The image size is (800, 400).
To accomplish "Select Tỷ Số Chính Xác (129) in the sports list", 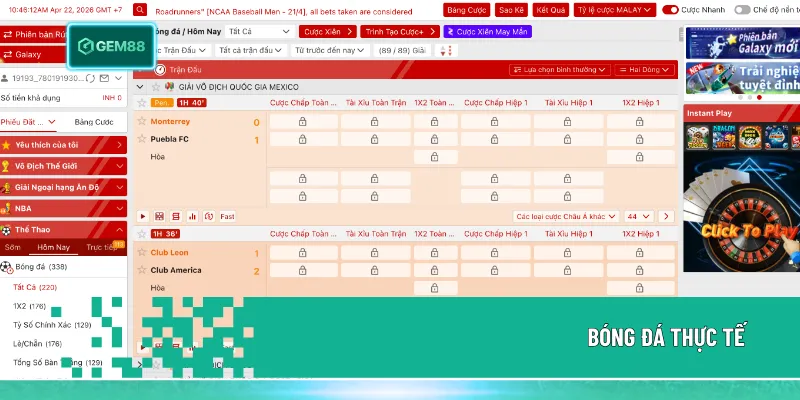I will pyautogui.click(x=52, y=324).
